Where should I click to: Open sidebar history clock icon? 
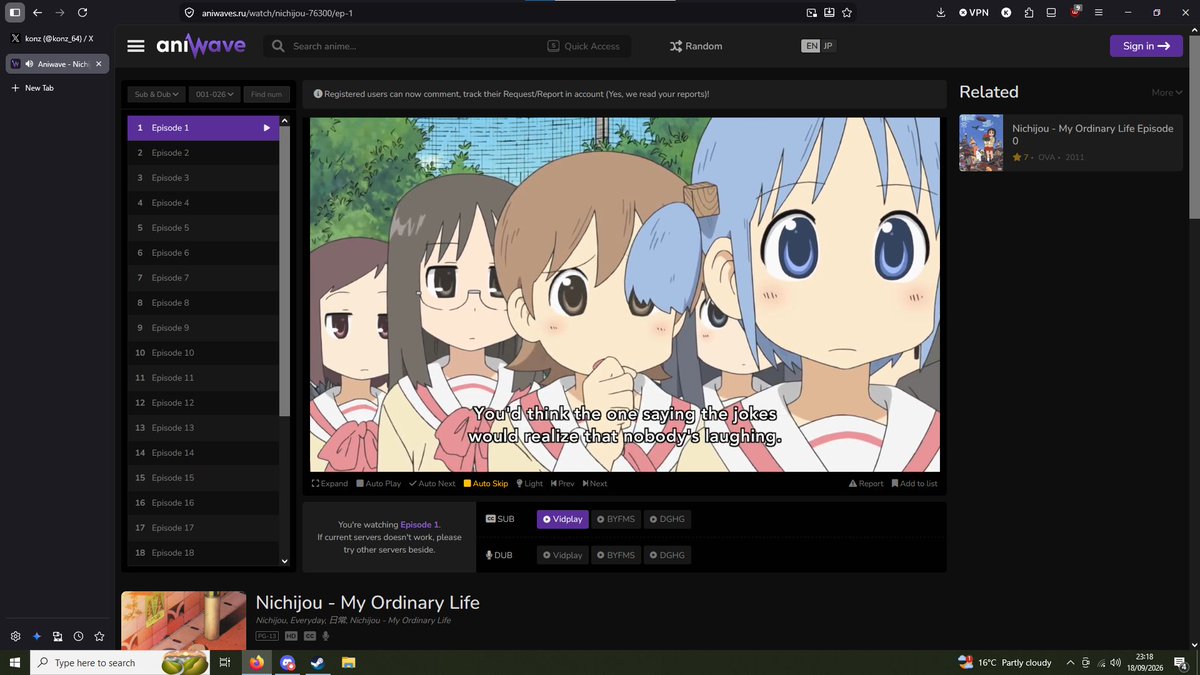pyautogui.click(x=78, y=636)
